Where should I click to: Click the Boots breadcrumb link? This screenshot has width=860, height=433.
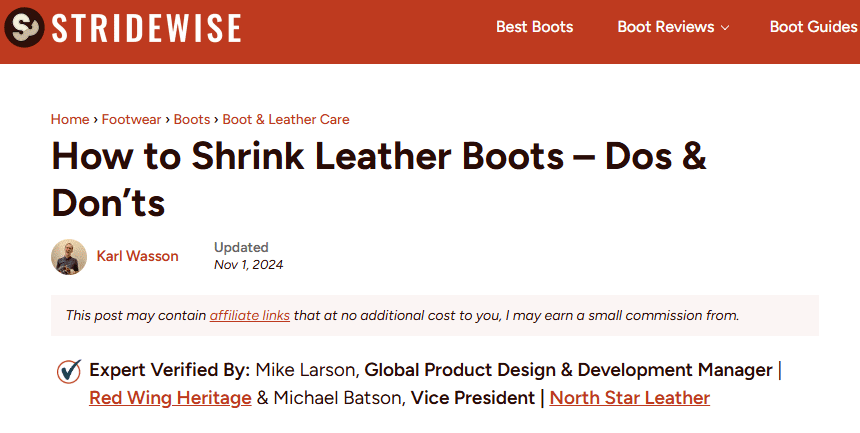pyautogui.click(x=192, y=119)
